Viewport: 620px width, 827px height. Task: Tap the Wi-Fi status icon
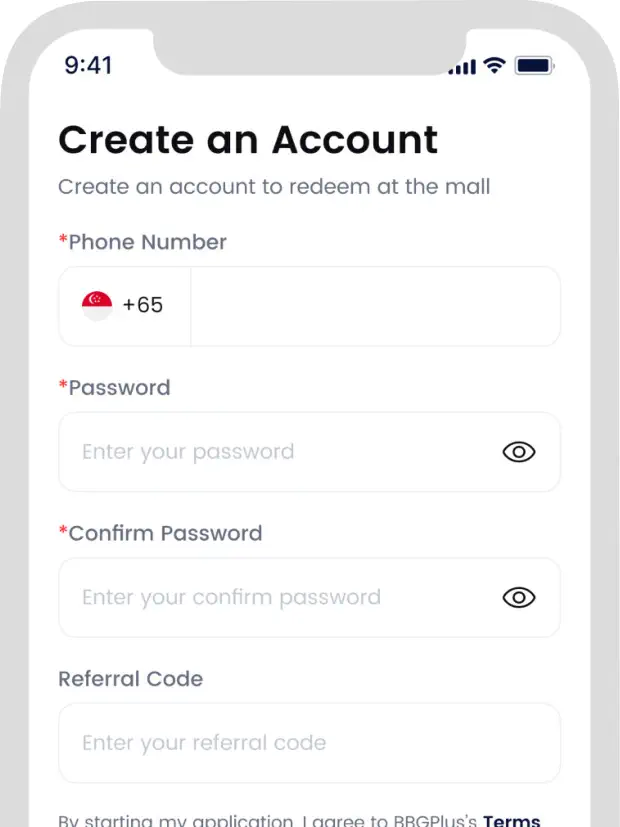point(493,65)
